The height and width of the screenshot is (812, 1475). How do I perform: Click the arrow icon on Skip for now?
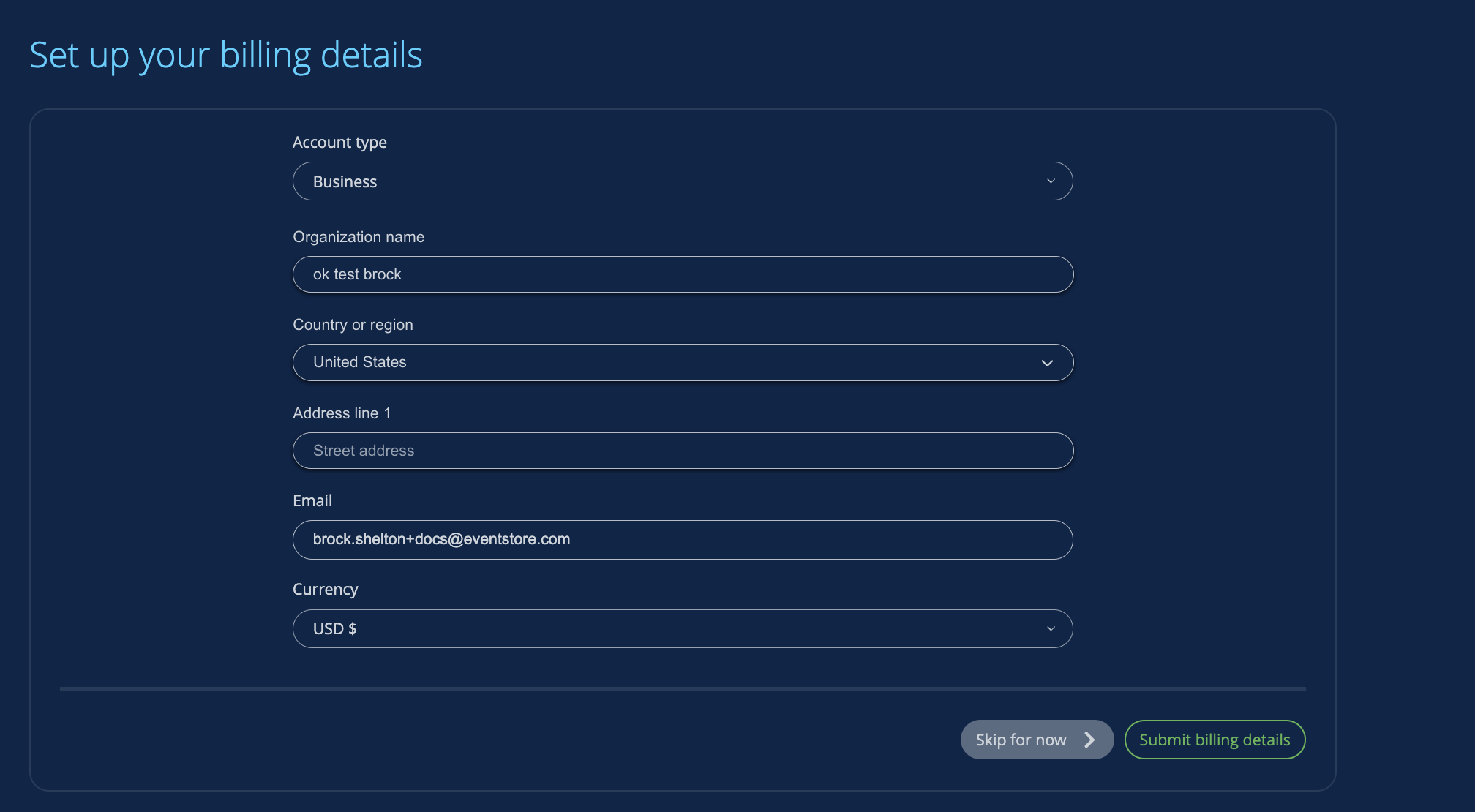(1089, 740)
